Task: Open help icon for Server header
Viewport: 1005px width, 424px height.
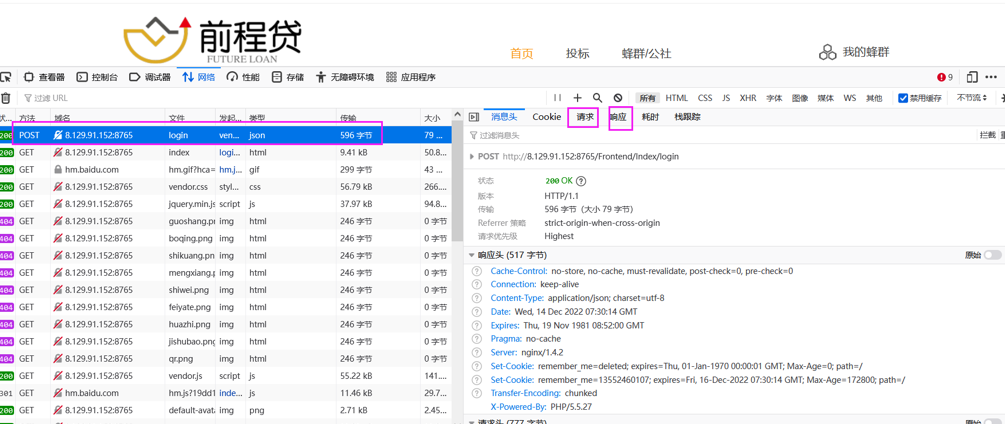Action: 476,352
